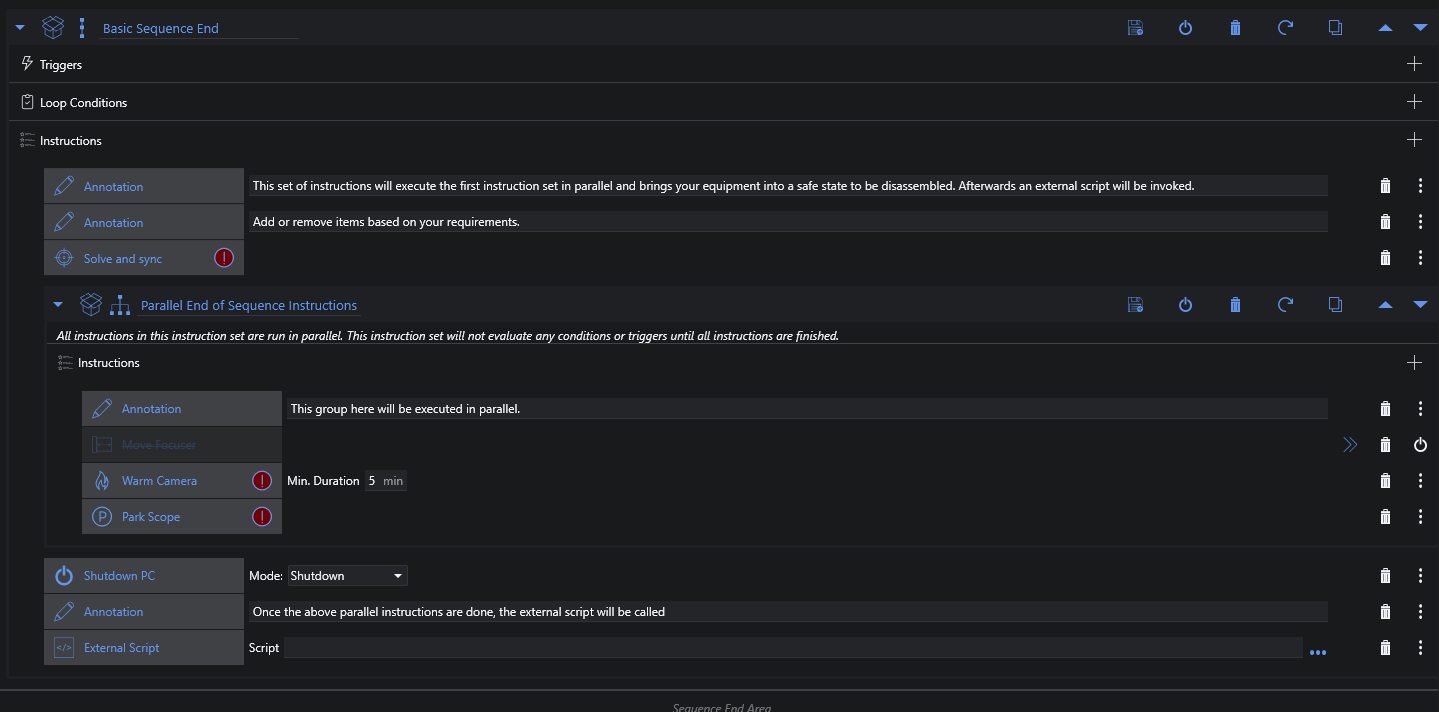This screenshot has width=1439, height=712.
Task: Toggle power for Parallel End of Sequence
Action: [x=1185, y=305]
